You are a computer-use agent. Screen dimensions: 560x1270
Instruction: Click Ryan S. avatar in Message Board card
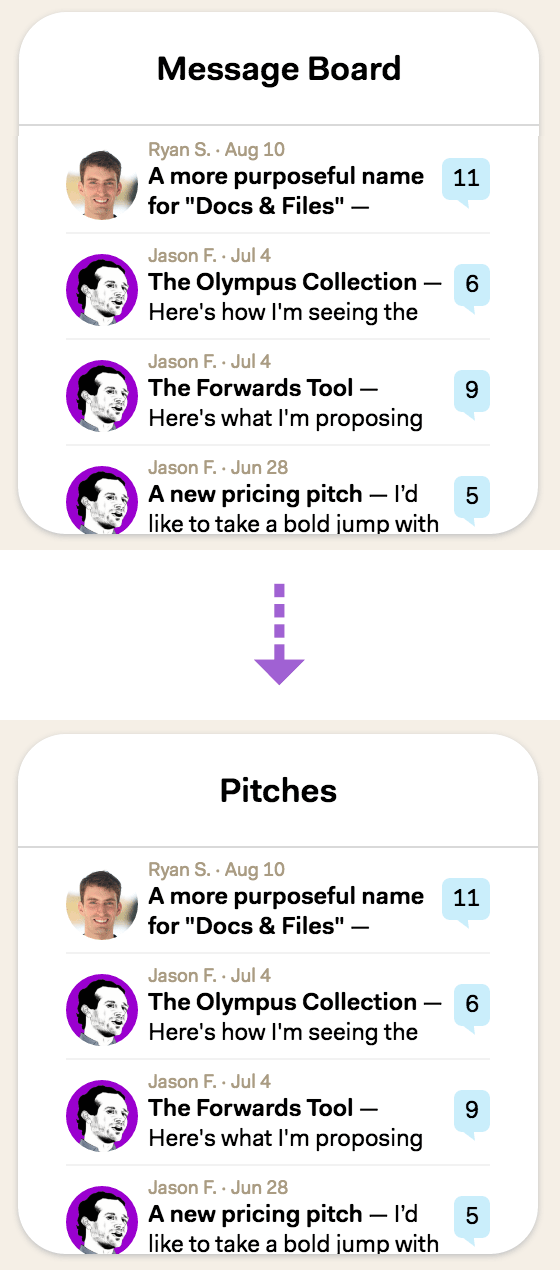pos(102,184)
